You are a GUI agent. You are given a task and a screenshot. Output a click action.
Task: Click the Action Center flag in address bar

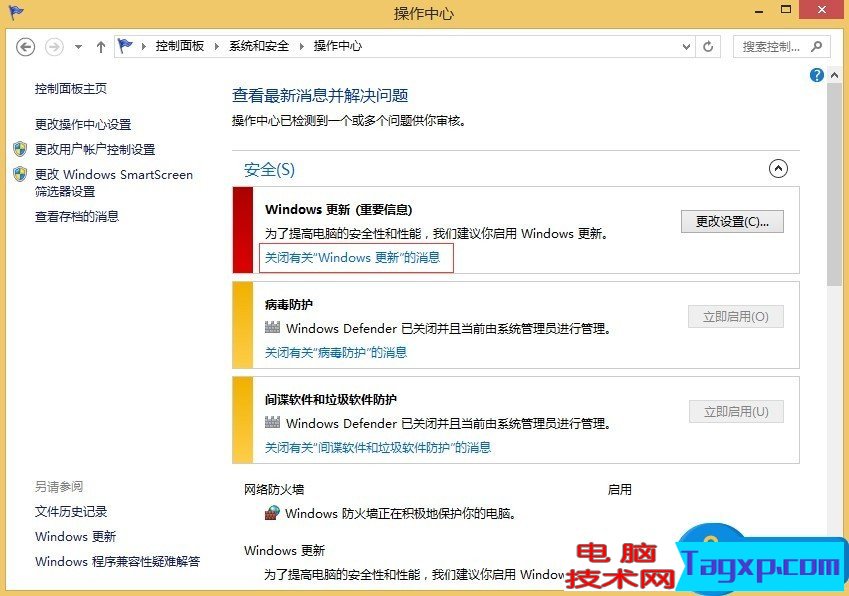pyautogui.click(x=126, y=46)
